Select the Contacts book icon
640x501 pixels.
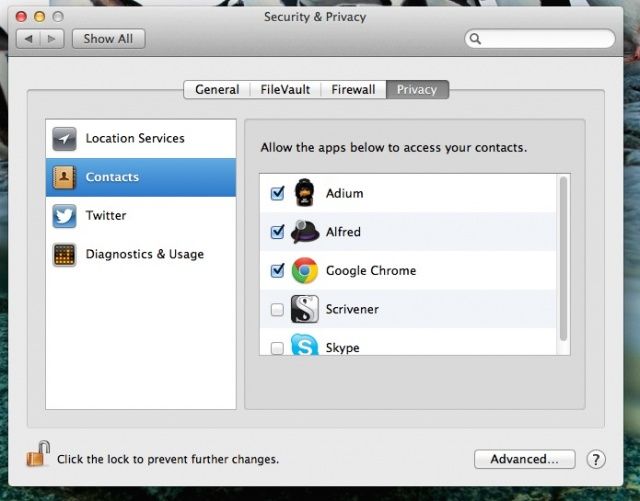[64, 177]
